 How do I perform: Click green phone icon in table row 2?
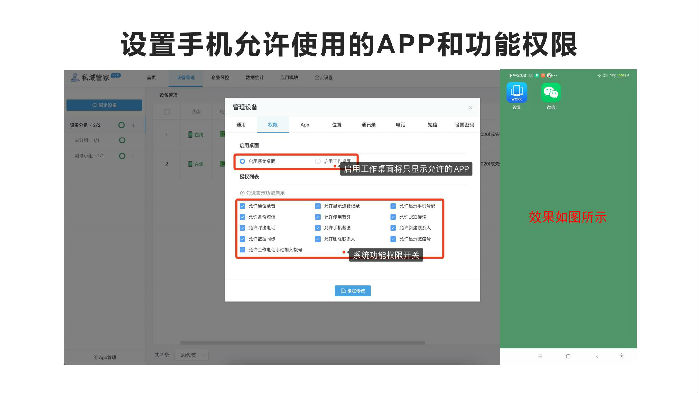tap(190, 164)
